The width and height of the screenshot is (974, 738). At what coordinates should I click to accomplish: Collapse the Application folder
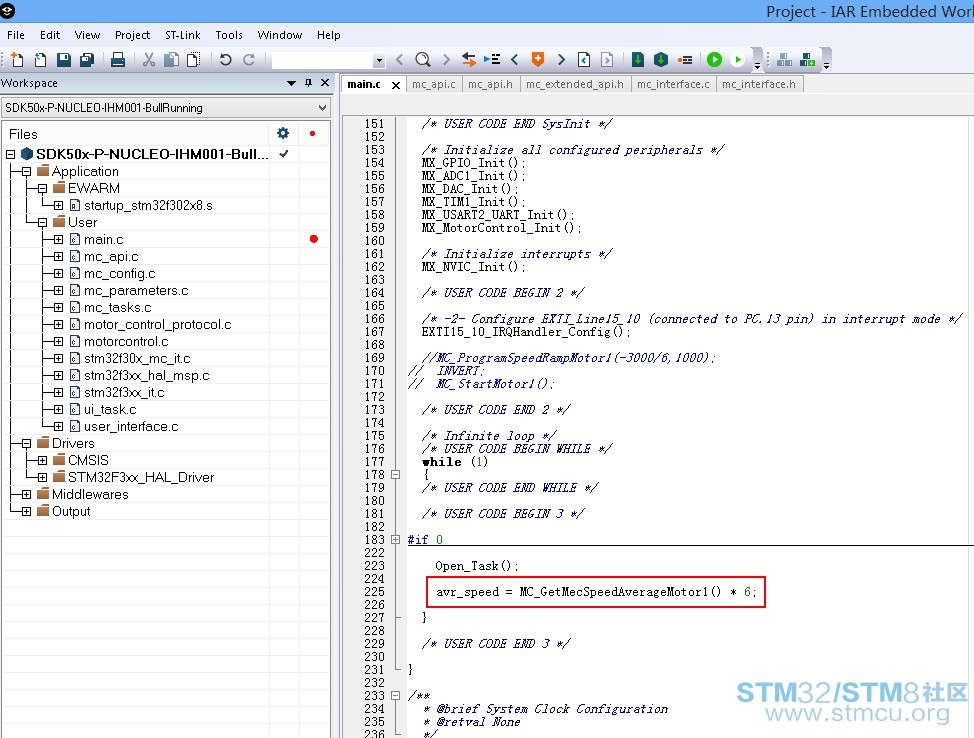pyautogui.click(x=26, y=171)
